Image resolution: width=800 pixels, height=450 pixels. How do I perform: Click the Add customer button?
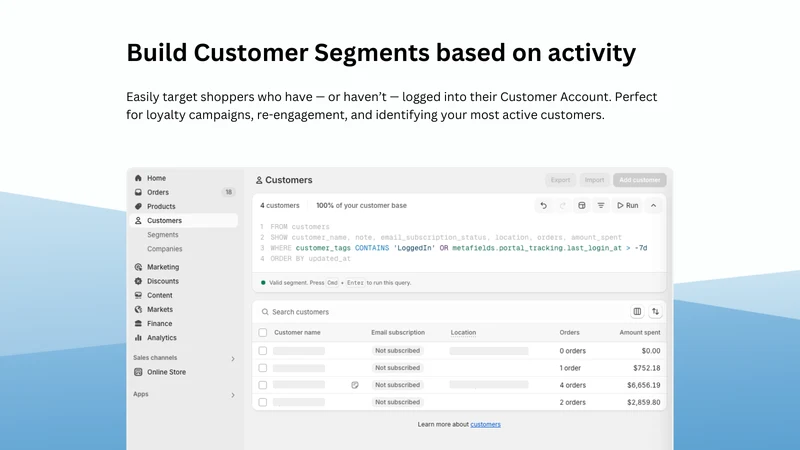point(640,180)
